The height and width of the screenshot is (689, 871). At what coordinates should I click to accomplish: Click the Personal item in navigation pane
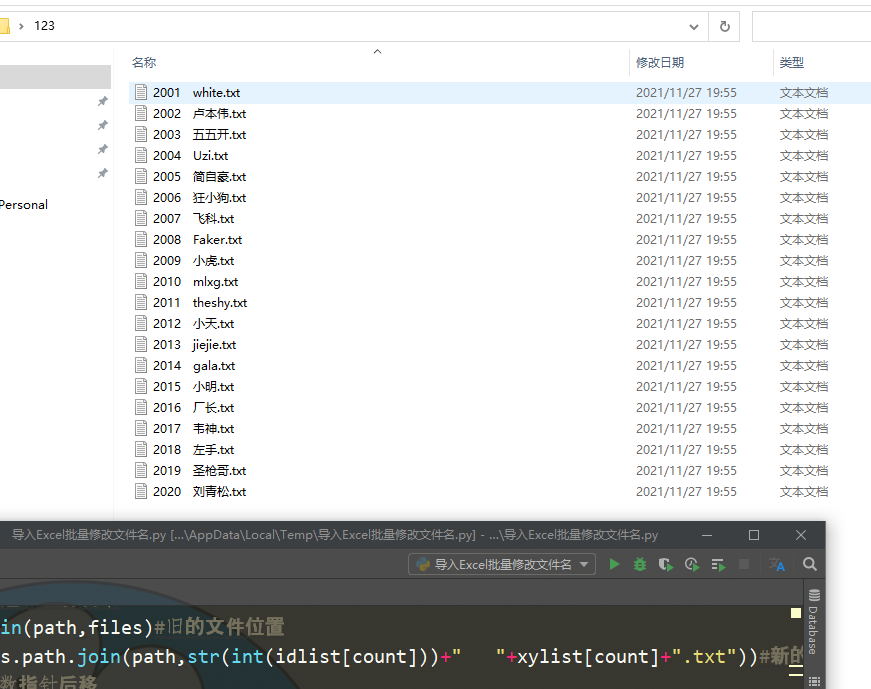click(24, 204)
